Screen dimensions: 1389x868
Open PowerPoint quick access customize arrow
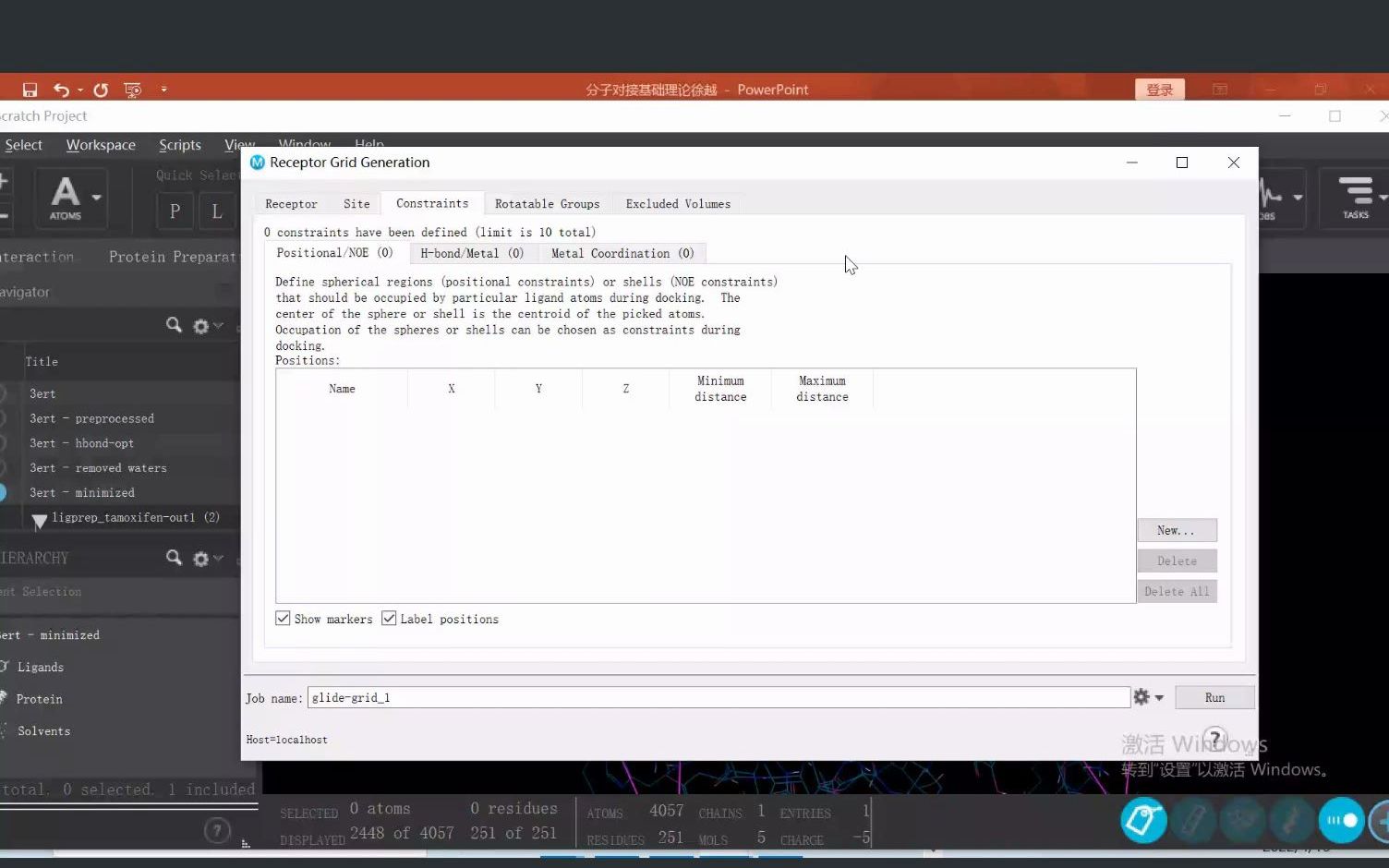(x=163, y=90)
